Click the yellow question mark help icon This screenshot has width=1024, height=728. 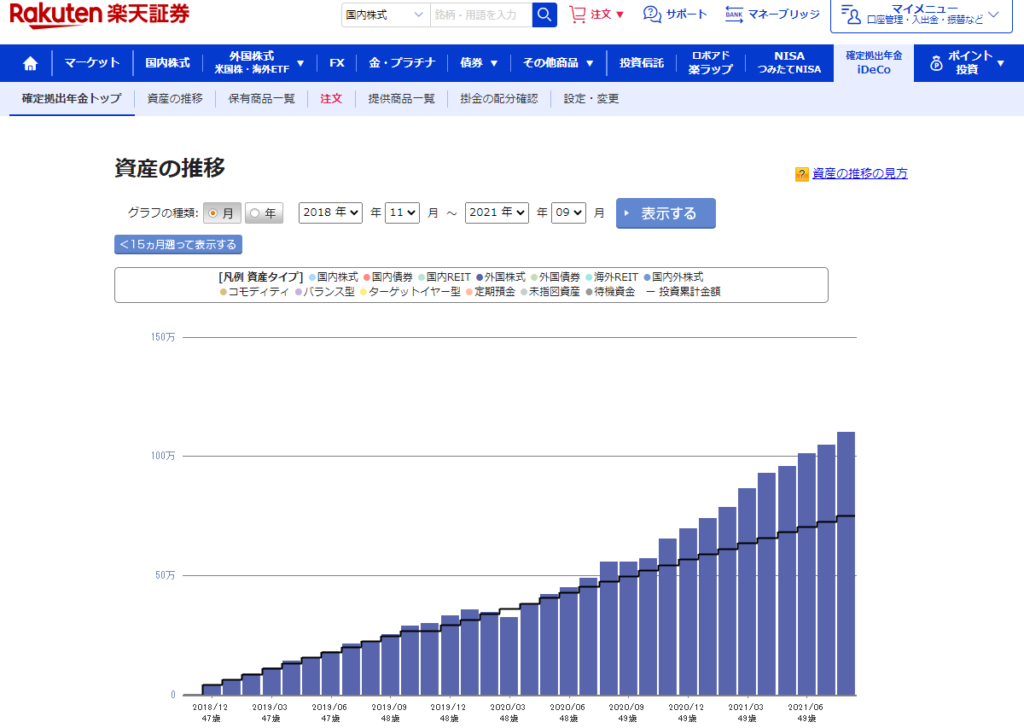point(801,174)
